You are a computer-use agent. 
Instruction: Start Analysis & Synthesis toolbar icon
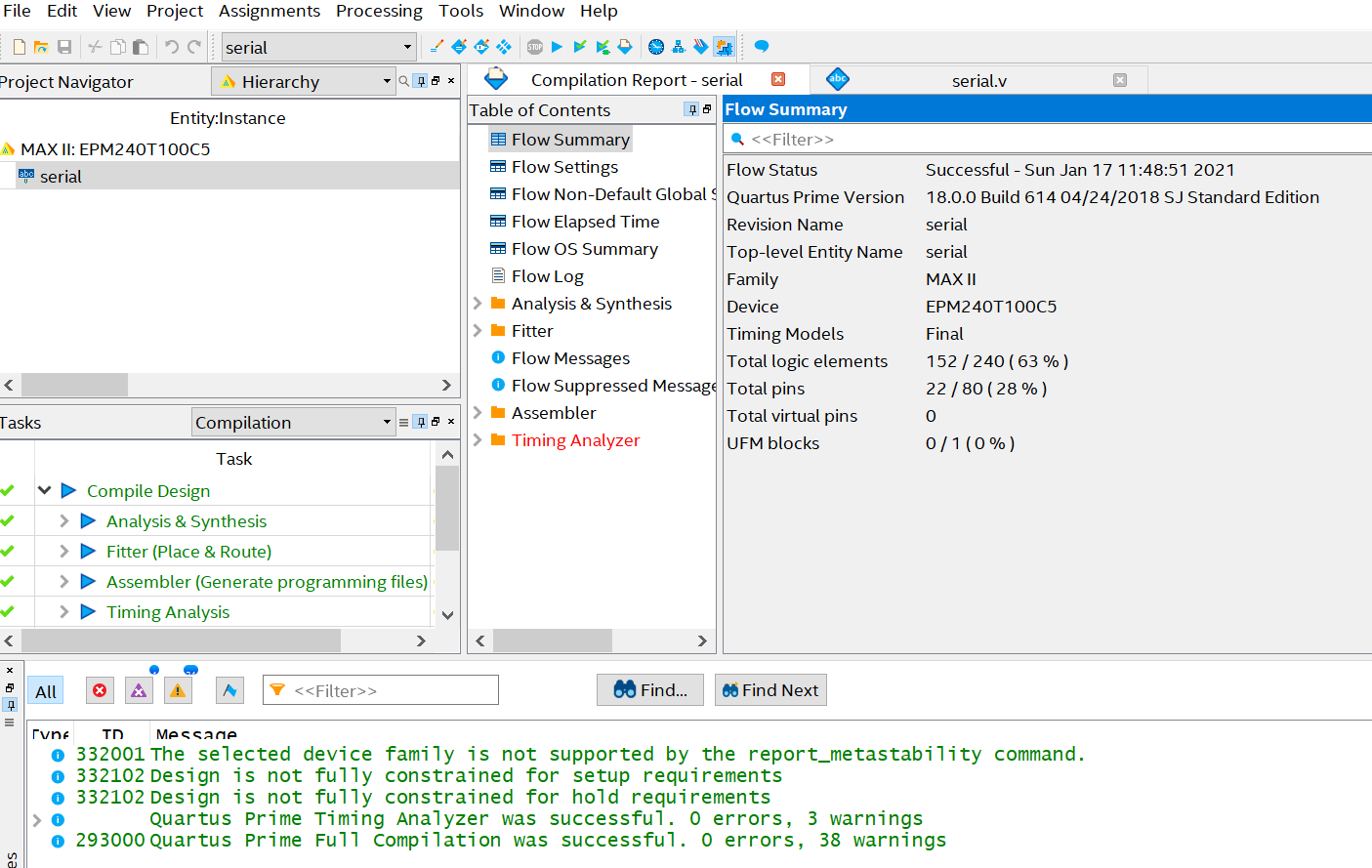pyautogui.click(x=580, y=47)
